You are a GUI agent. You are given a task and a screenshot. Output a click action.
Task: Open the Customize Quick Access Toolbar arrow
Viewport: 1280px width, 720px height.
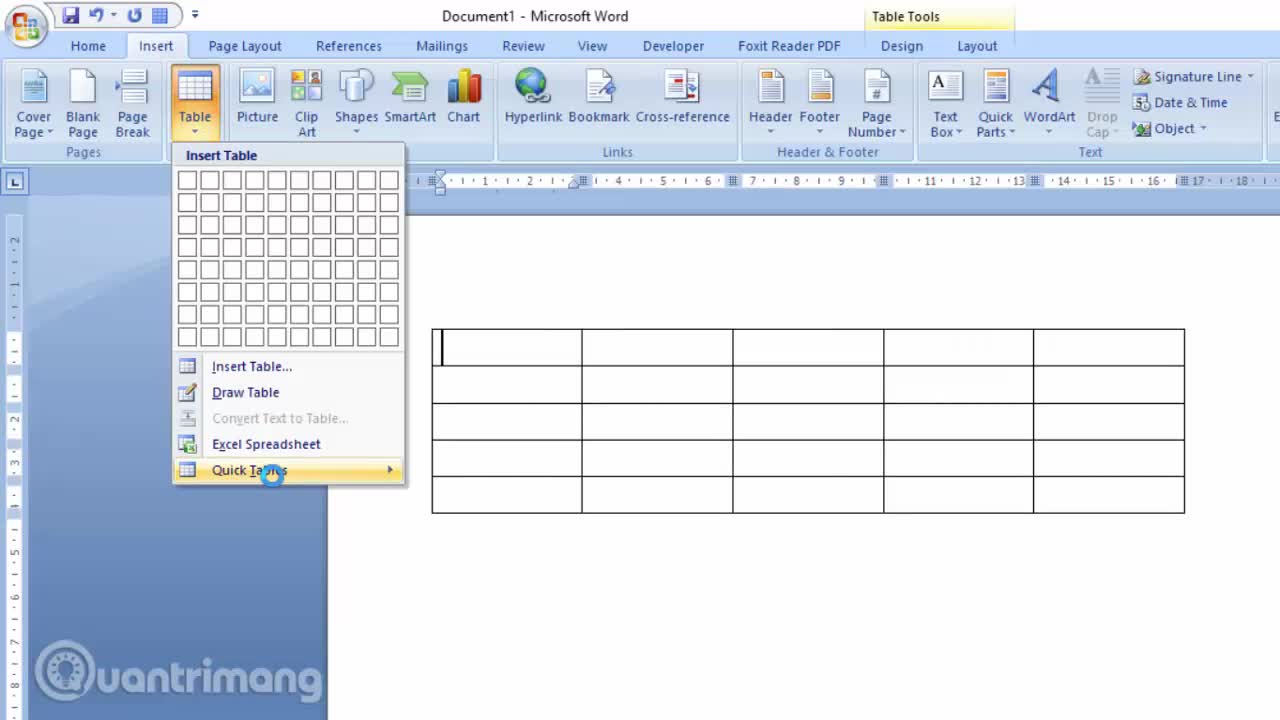coord(195,15)
